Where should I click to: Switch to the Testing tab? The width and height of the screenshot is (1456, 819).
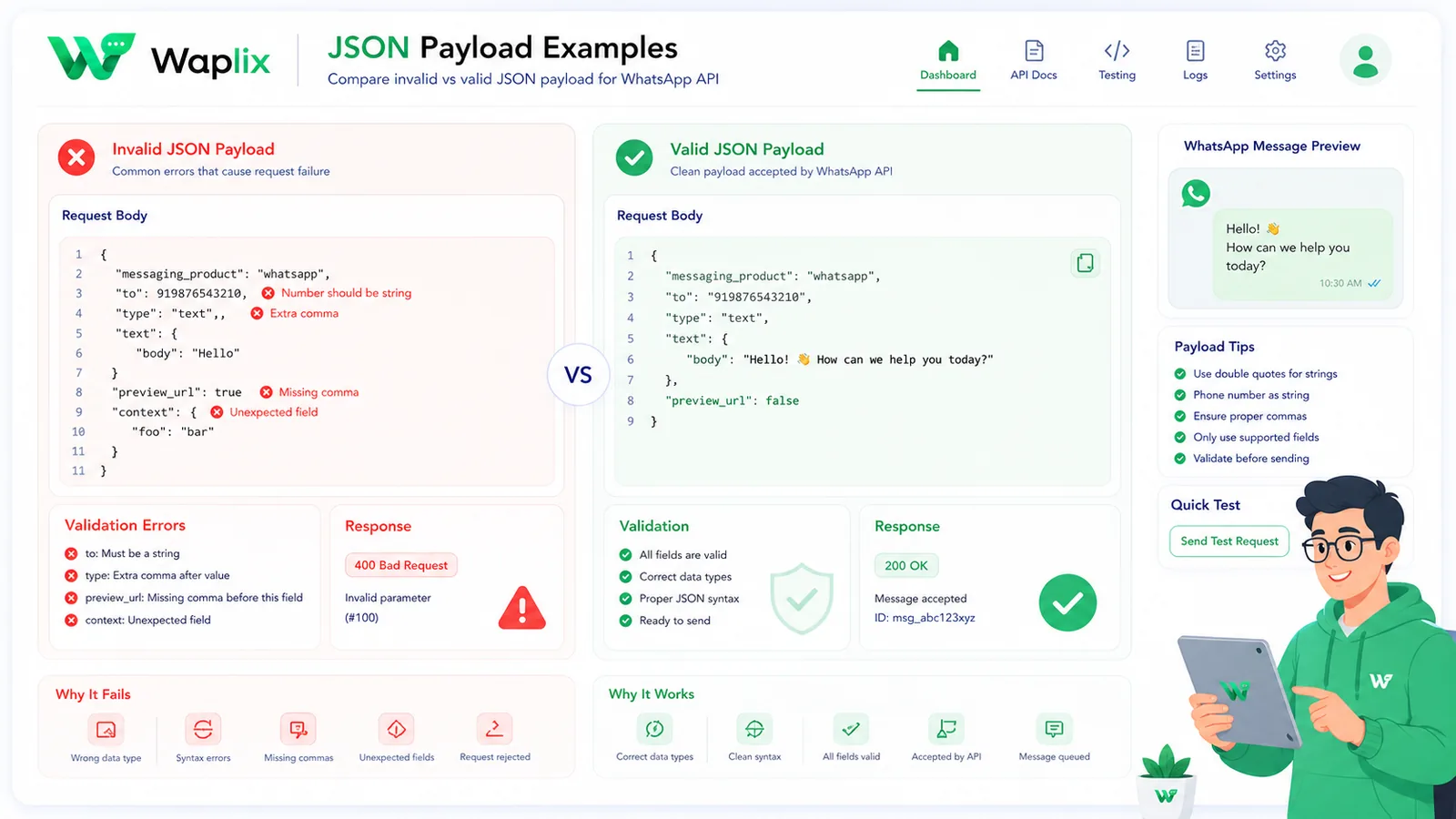1117,61
